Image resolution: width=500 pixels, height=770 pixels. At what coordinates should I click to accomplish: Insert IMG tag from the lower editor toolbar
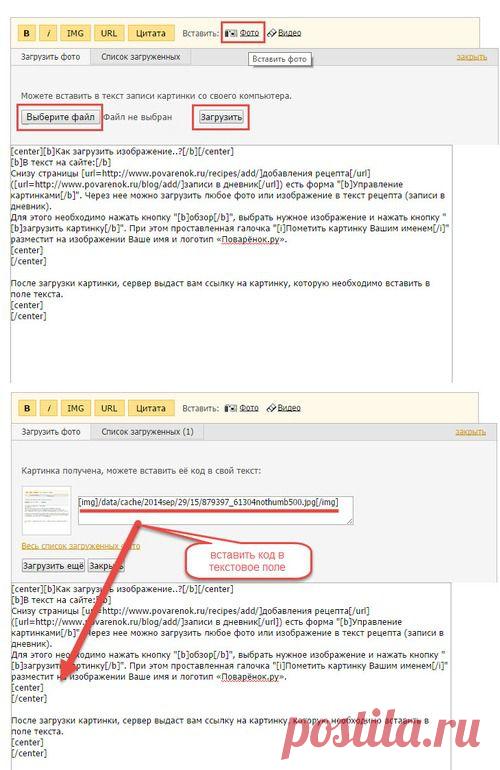tap(75, 408)
